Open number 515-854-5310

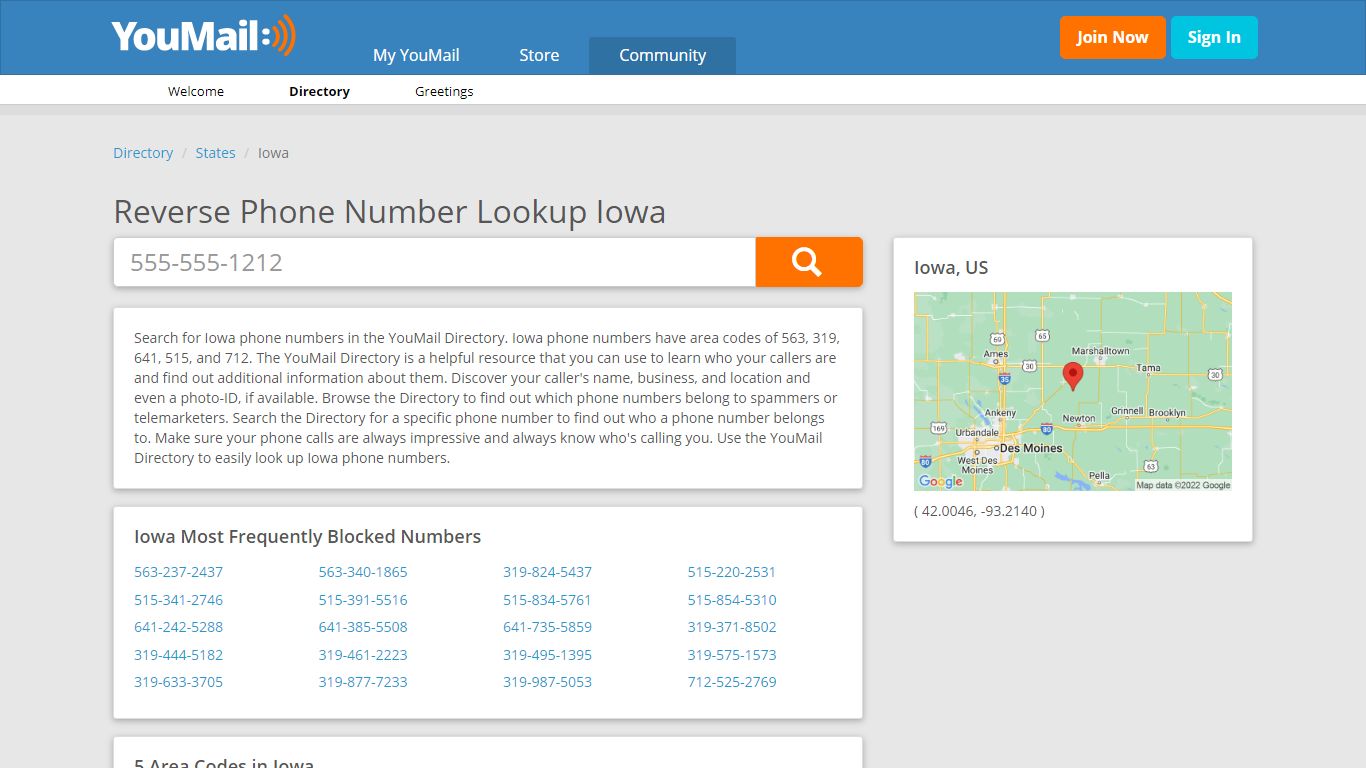pos(731,600)
